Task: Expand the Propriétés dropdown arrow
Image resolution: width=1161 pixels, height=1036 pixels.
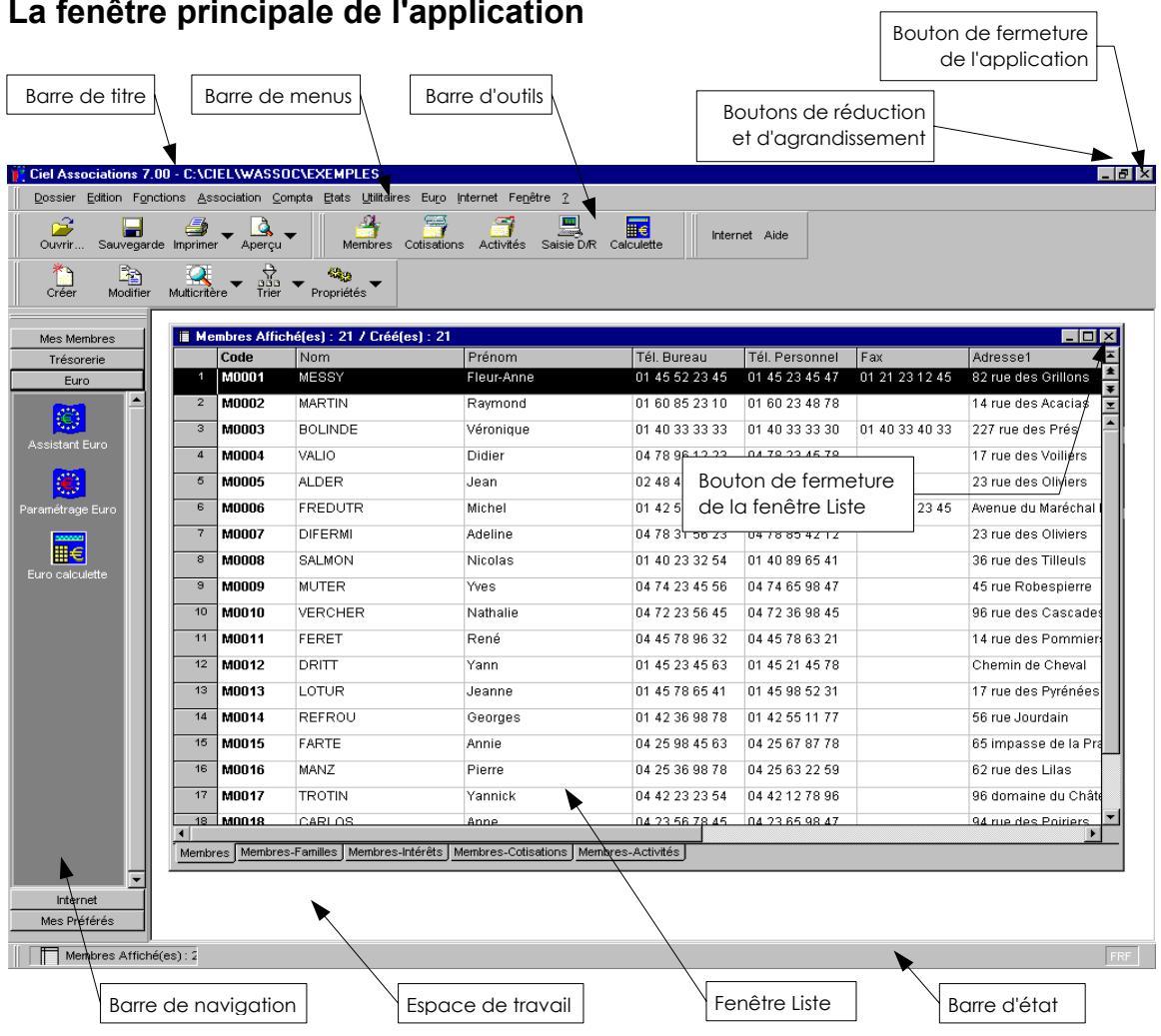Action: tap(376, 284)
